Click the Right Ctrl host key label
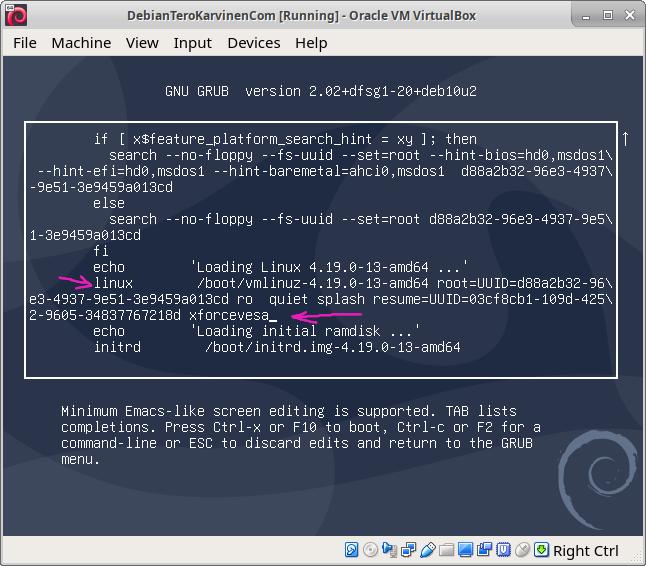 [x=585, y=551]
